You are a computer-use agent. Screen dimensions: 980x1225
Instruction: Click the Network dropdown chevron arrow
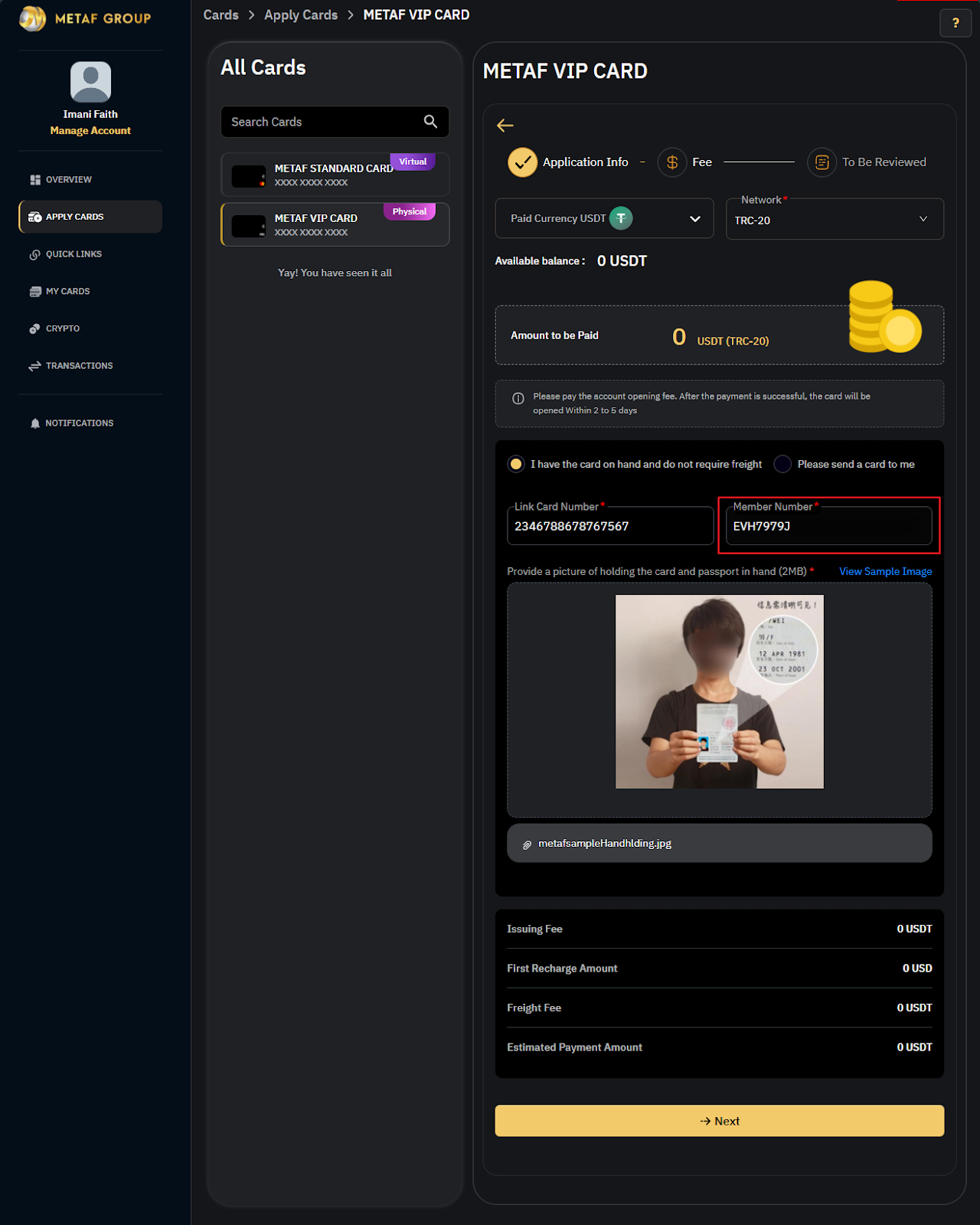(923, 219)
